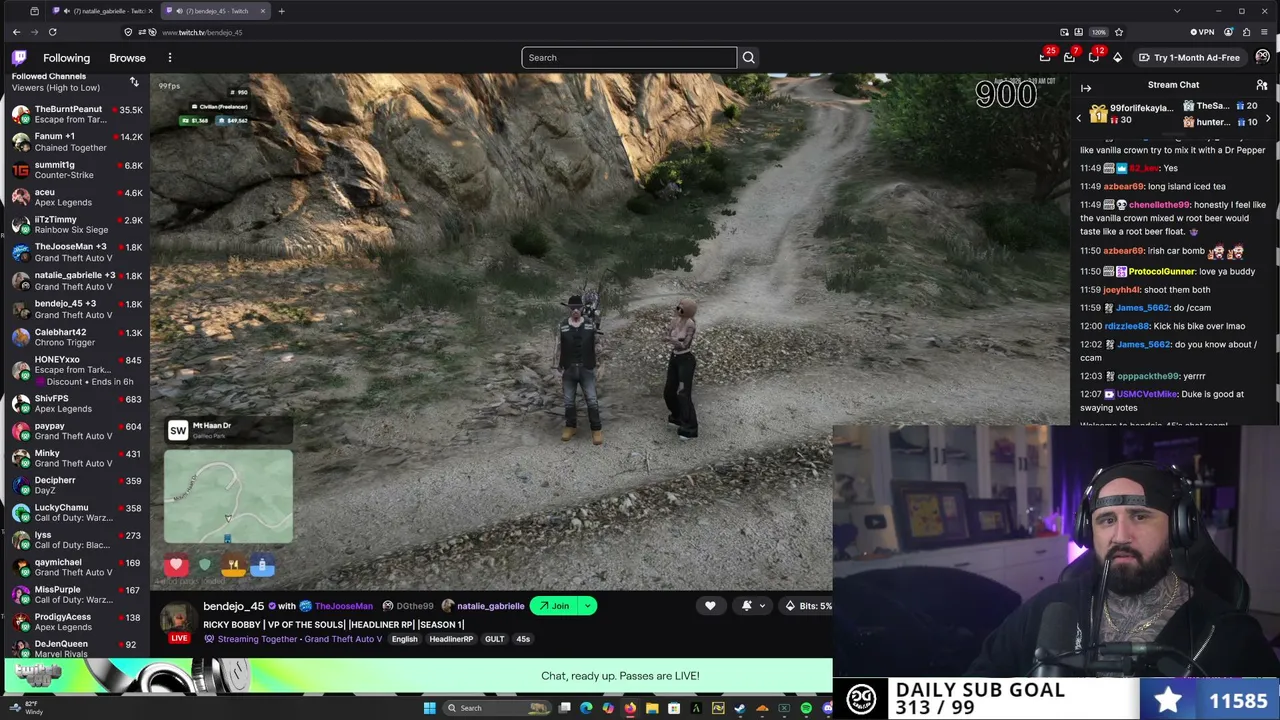Open Windows Start menu

(x=429, y=708)
